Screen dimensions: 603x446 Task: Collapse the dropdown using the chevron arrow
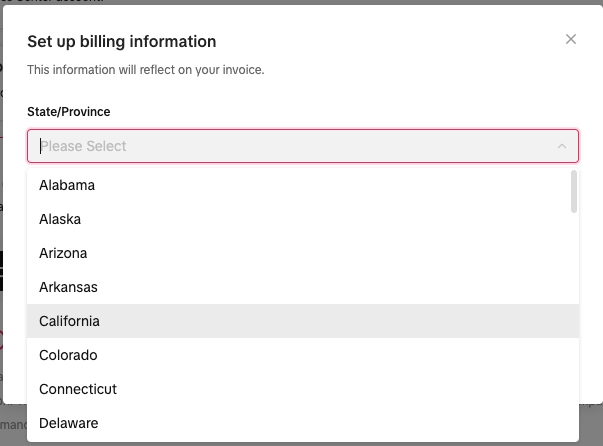click(x=562, y=146)
